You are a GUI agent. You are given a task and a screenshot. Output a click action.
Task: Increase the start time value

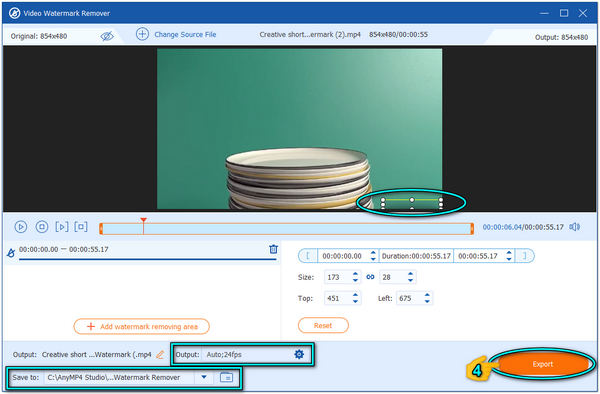(x=373, y=253)
